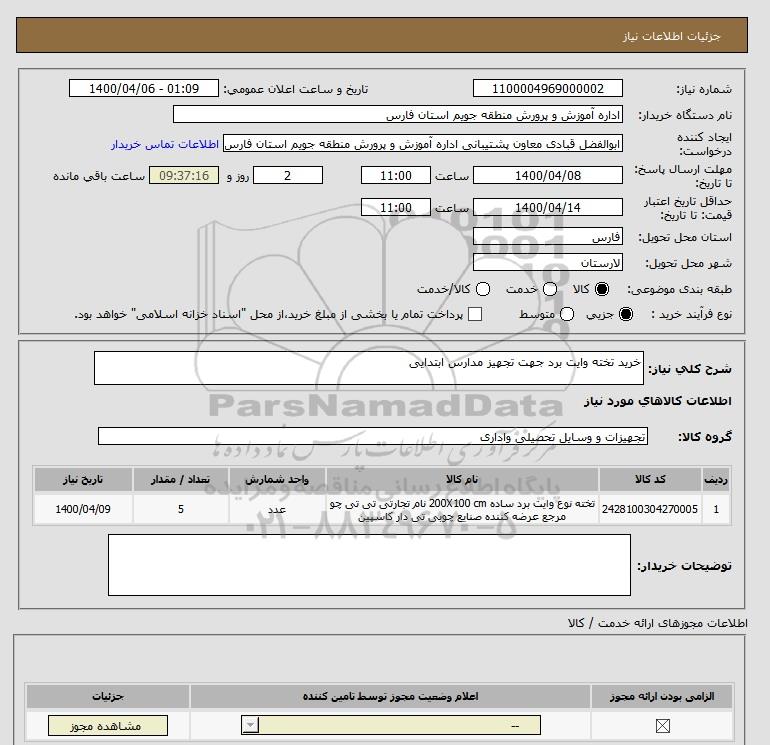Click item code 2428100304270005

pyautogui.click(x=650, y=509)
